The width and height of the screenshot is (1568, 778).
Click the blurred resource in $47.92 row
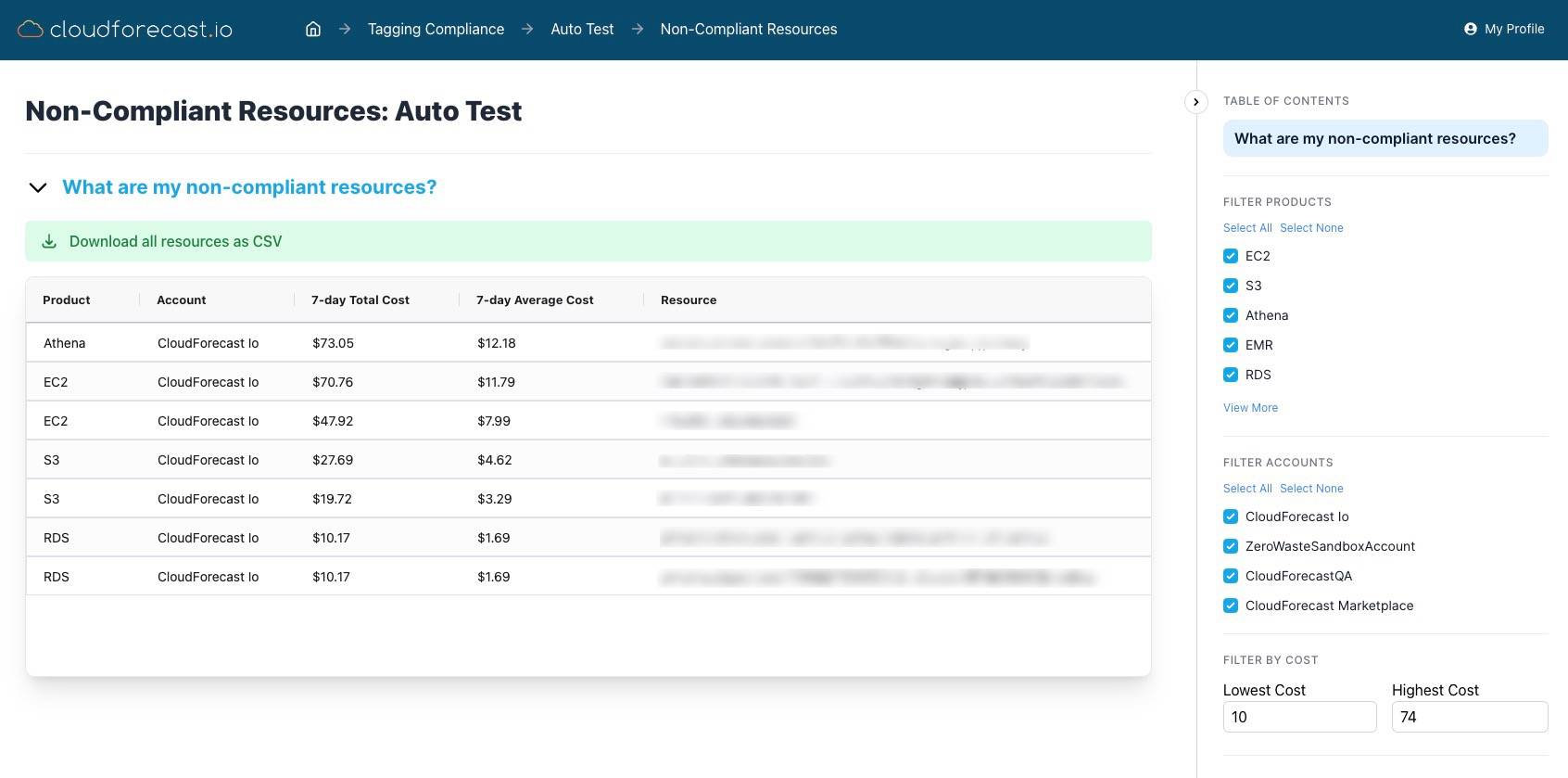pos(727,421)
